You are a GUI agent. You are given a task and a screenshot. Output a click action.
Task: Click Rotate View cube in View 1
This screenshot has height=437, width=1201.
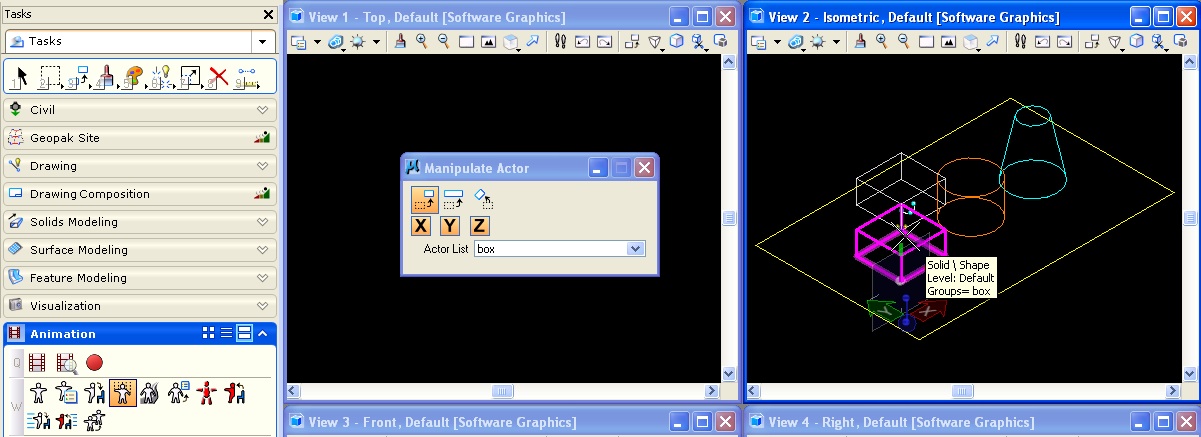click(x=510, y=41)
